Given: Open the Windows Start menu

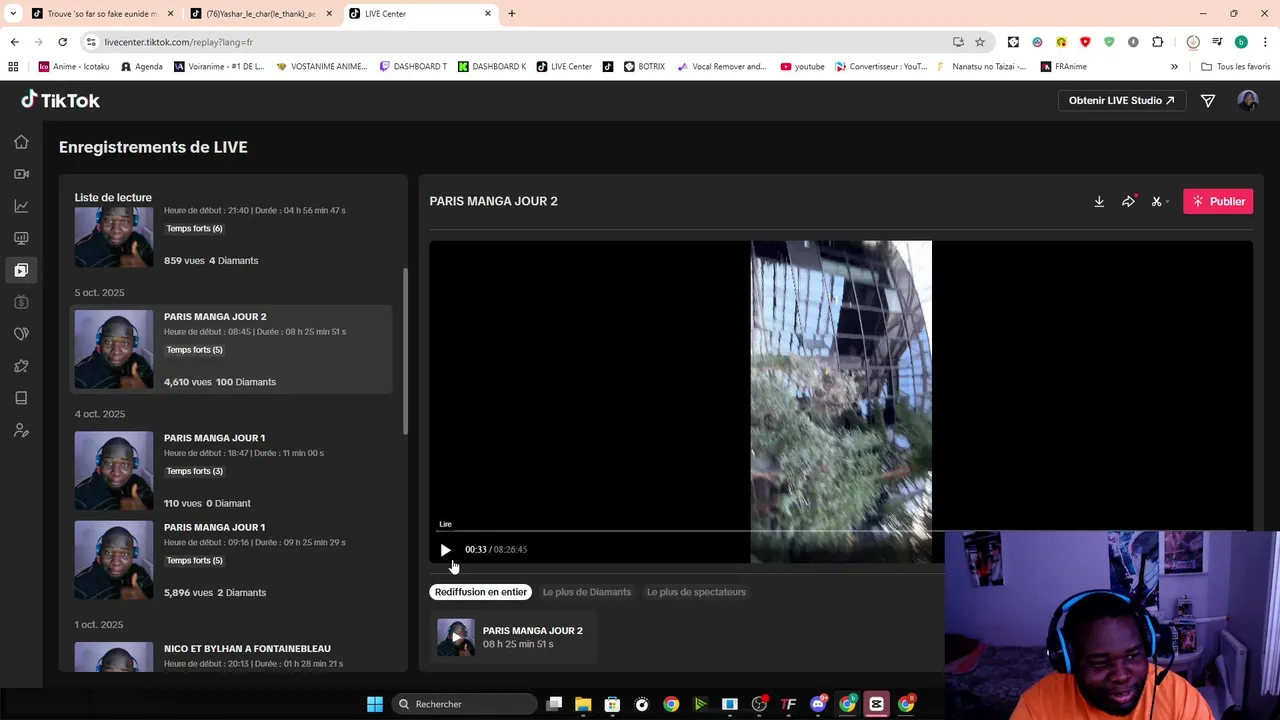Looking at the screenshot, I should [x=375, y=704].
